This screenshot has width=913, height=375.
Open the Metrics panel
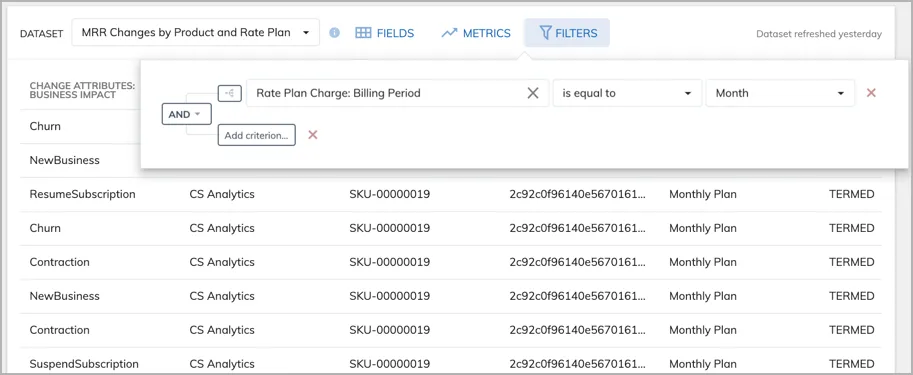tap(476, 33)
